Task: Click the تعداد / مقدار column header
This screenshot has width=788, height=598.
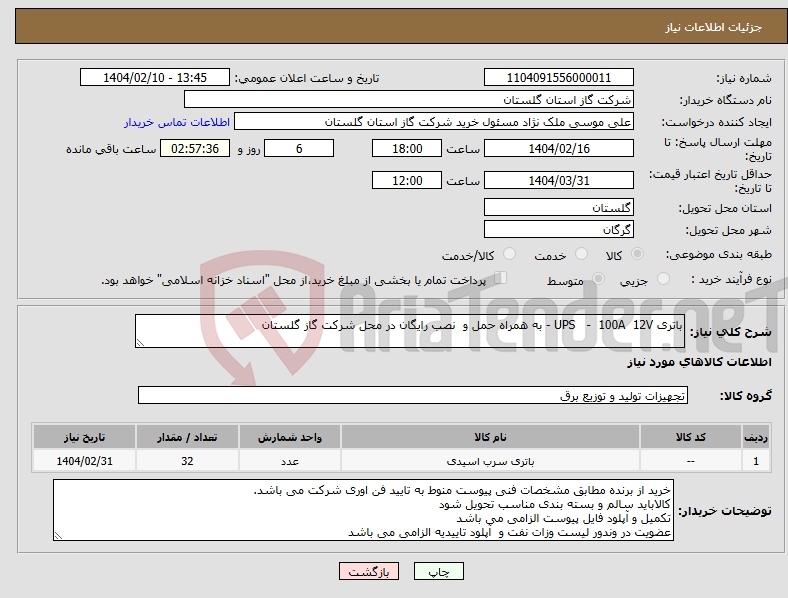Action: coord(187,437)
